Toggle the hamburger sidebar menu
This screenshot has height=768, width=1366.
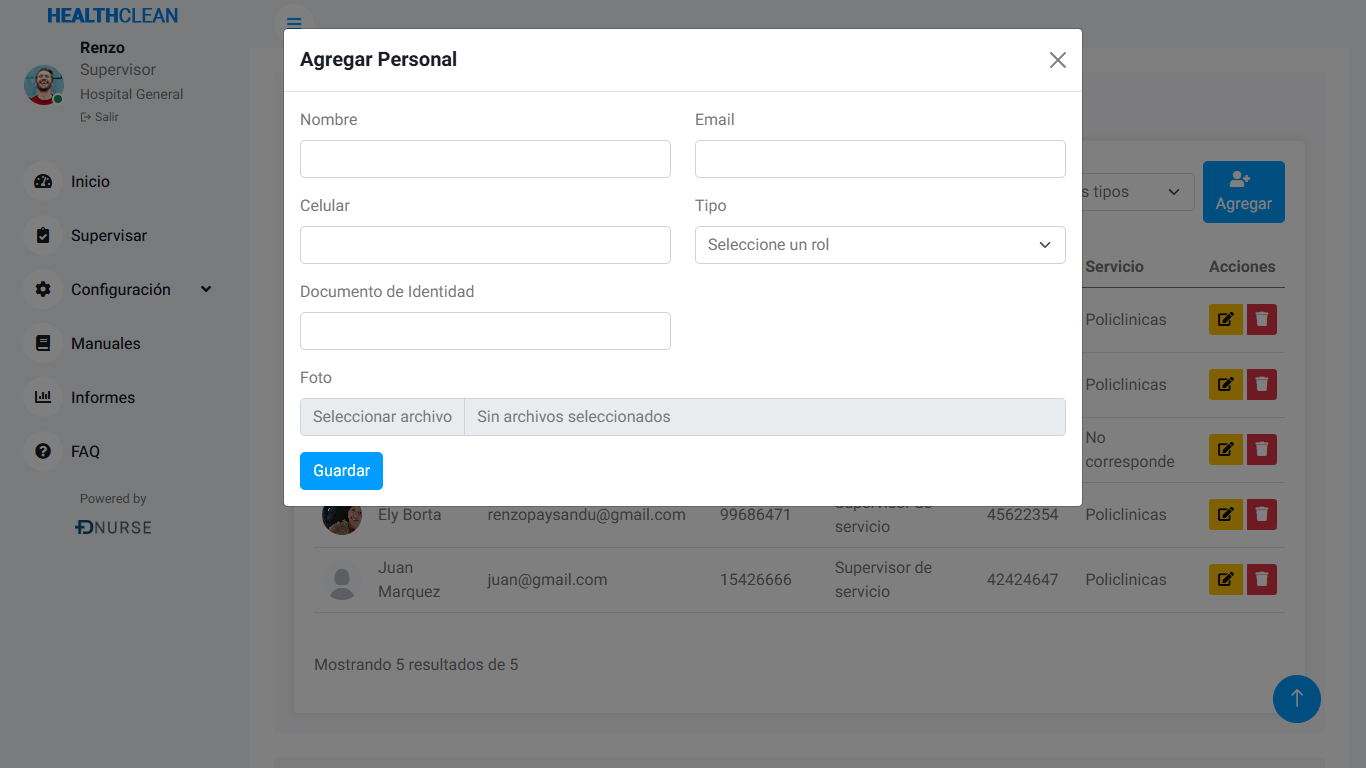pyautogui.click(x=294, y=24)
